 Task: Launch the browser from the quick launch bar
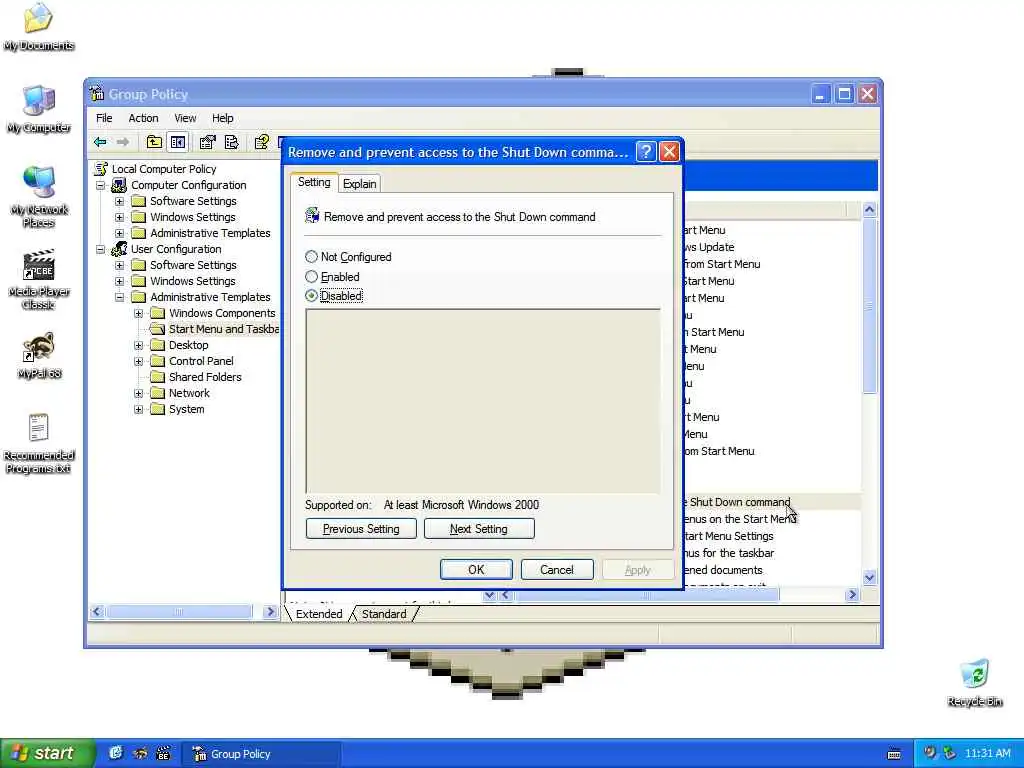click(116, 753)
